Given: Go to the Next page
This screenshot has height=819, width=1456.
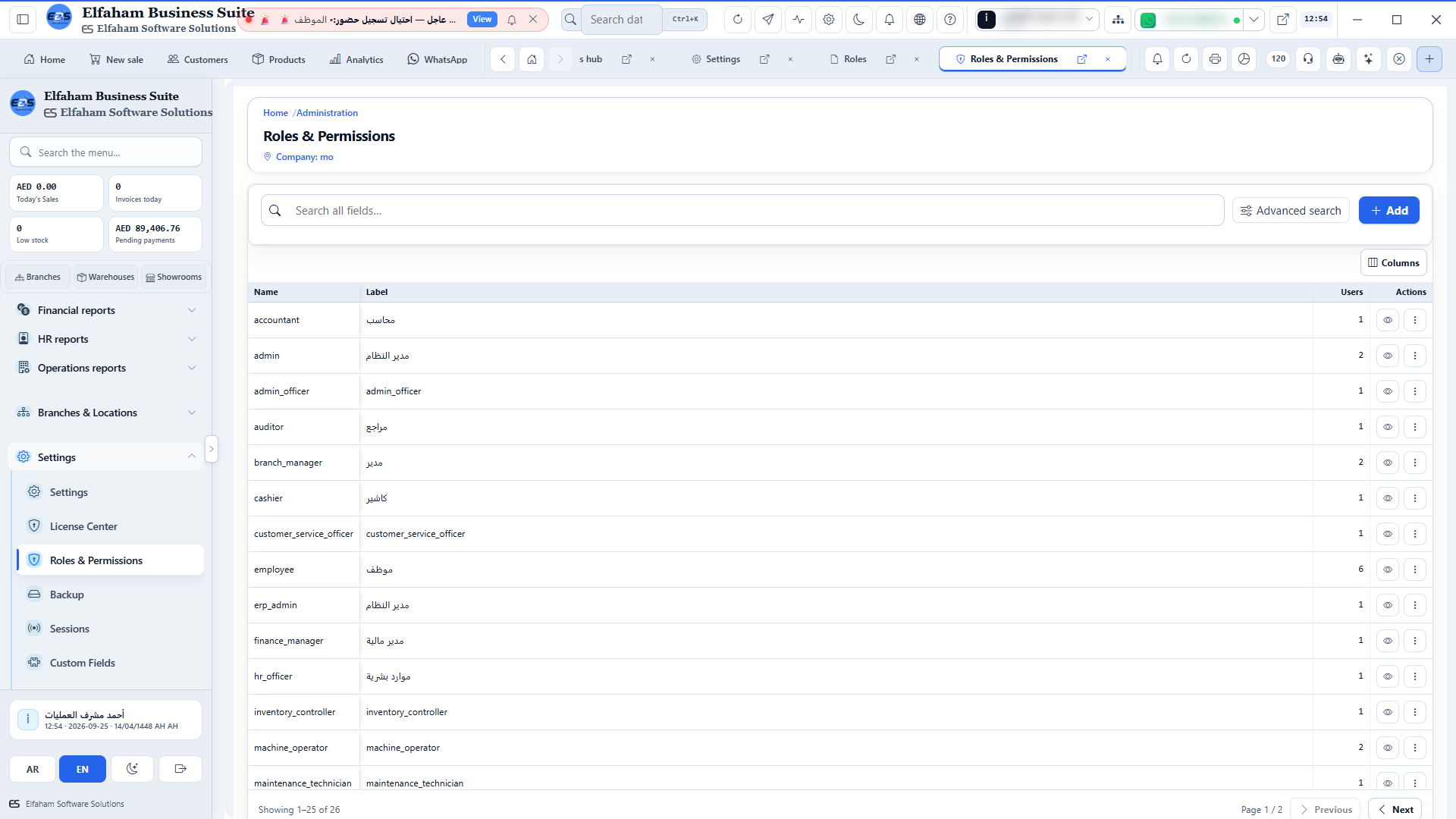Looking at the screenshot, I should pos(1395,809).
